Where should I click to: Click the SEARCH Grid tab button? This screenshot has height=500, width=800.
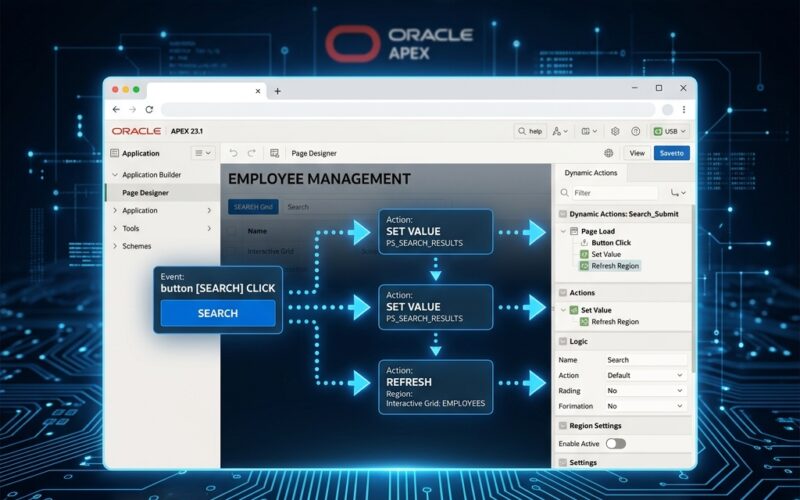click(x=253, y=207)
